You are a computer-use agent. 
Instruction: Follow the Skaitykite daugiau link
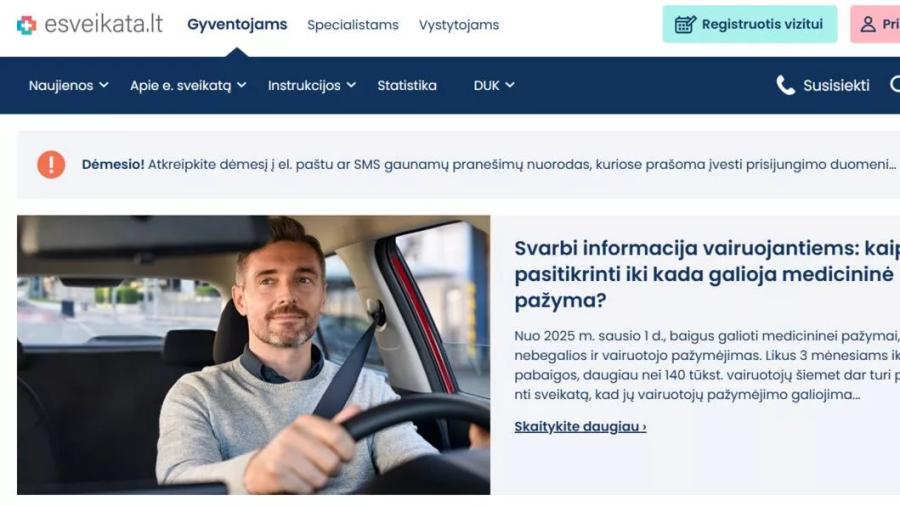580,427
